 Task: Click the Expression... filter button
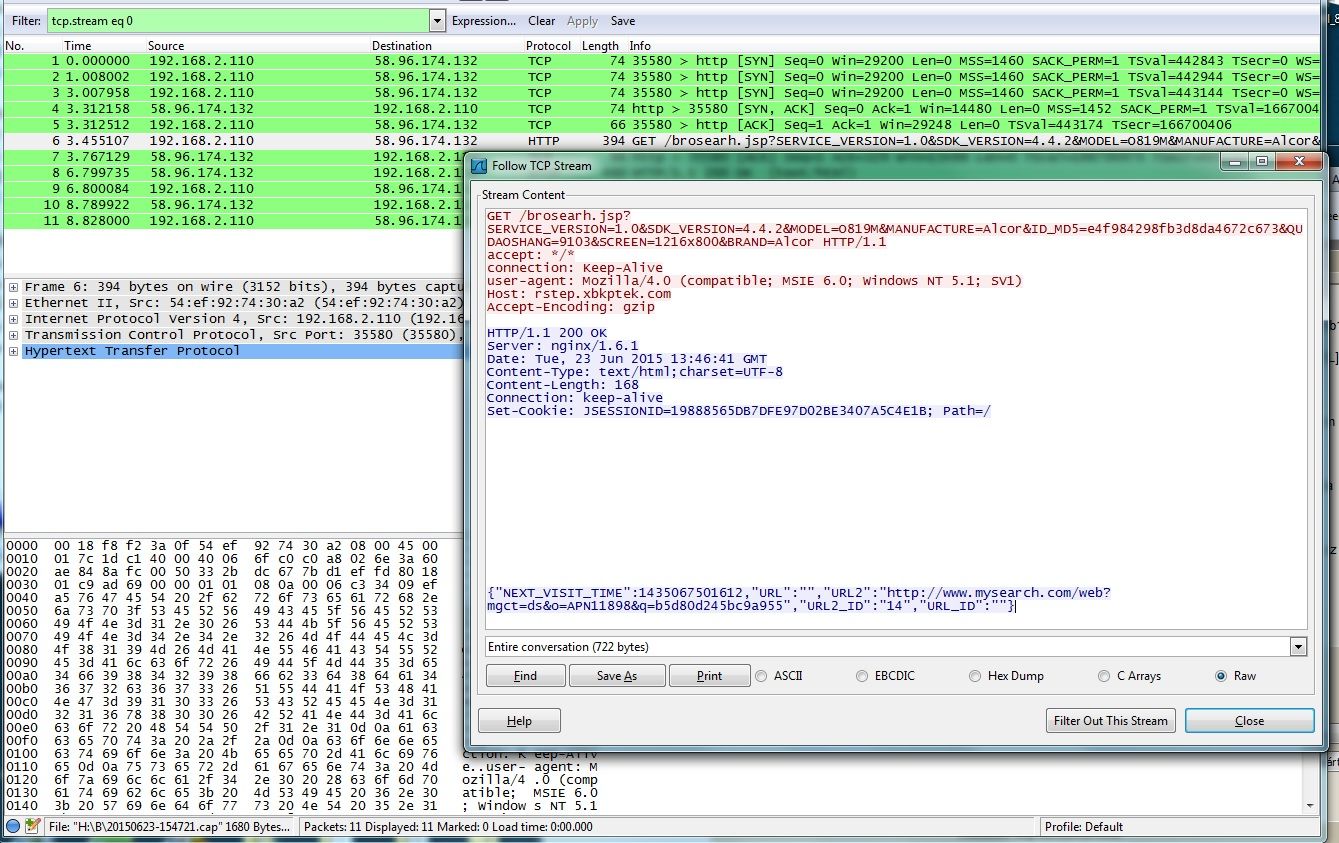coord(484,21)
